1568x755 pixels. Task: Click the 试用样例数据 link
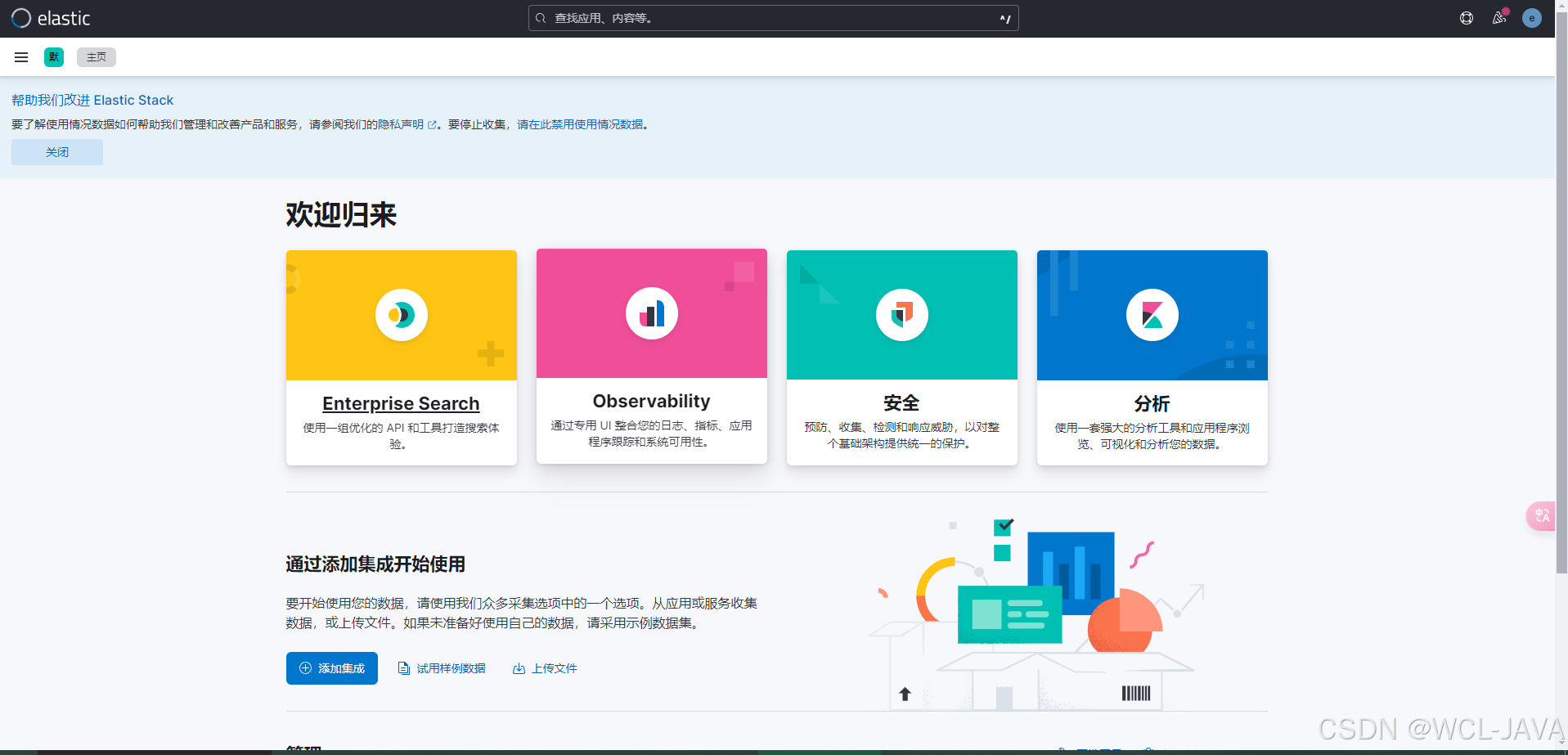click(x=442, y=668)
